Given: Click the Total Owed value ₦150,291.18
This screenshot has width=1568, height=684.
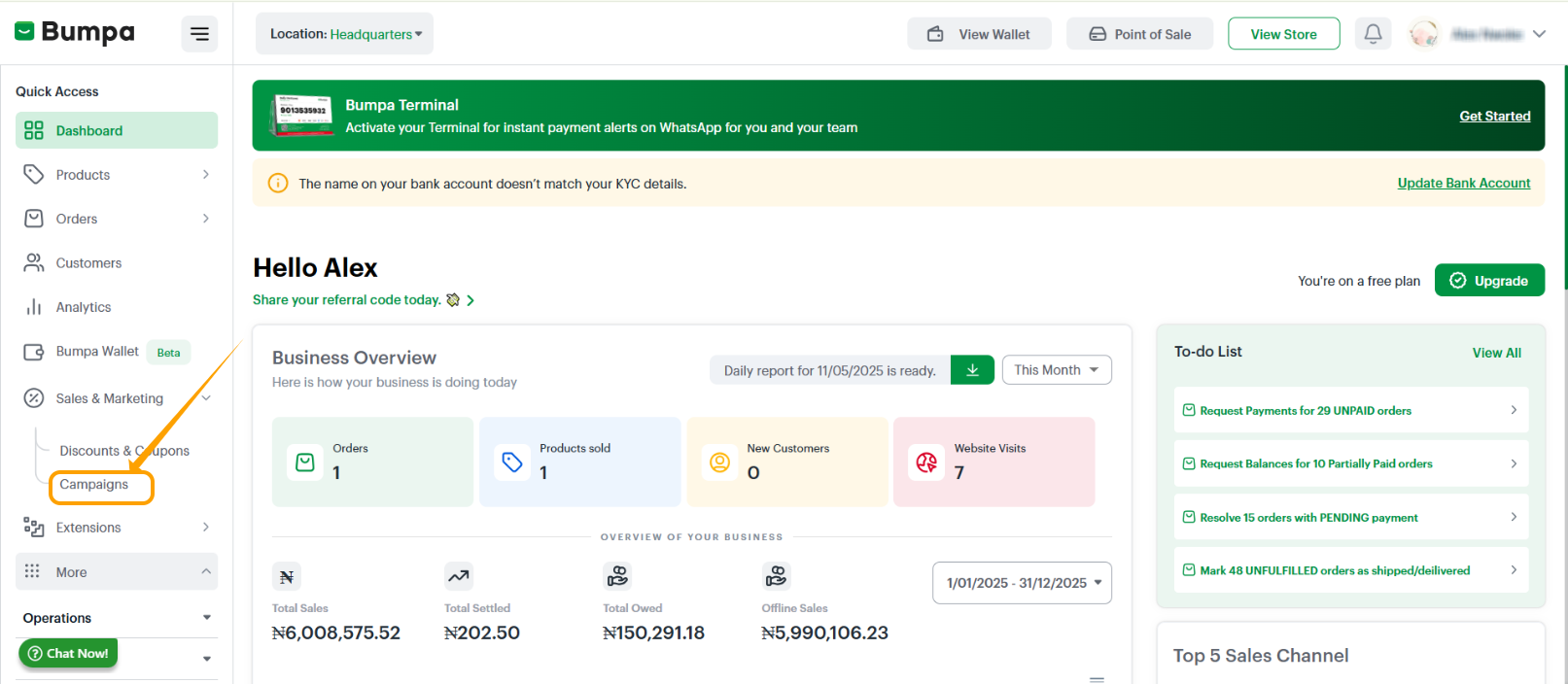Looking at the screenshot, I should [x=653, y=633].
